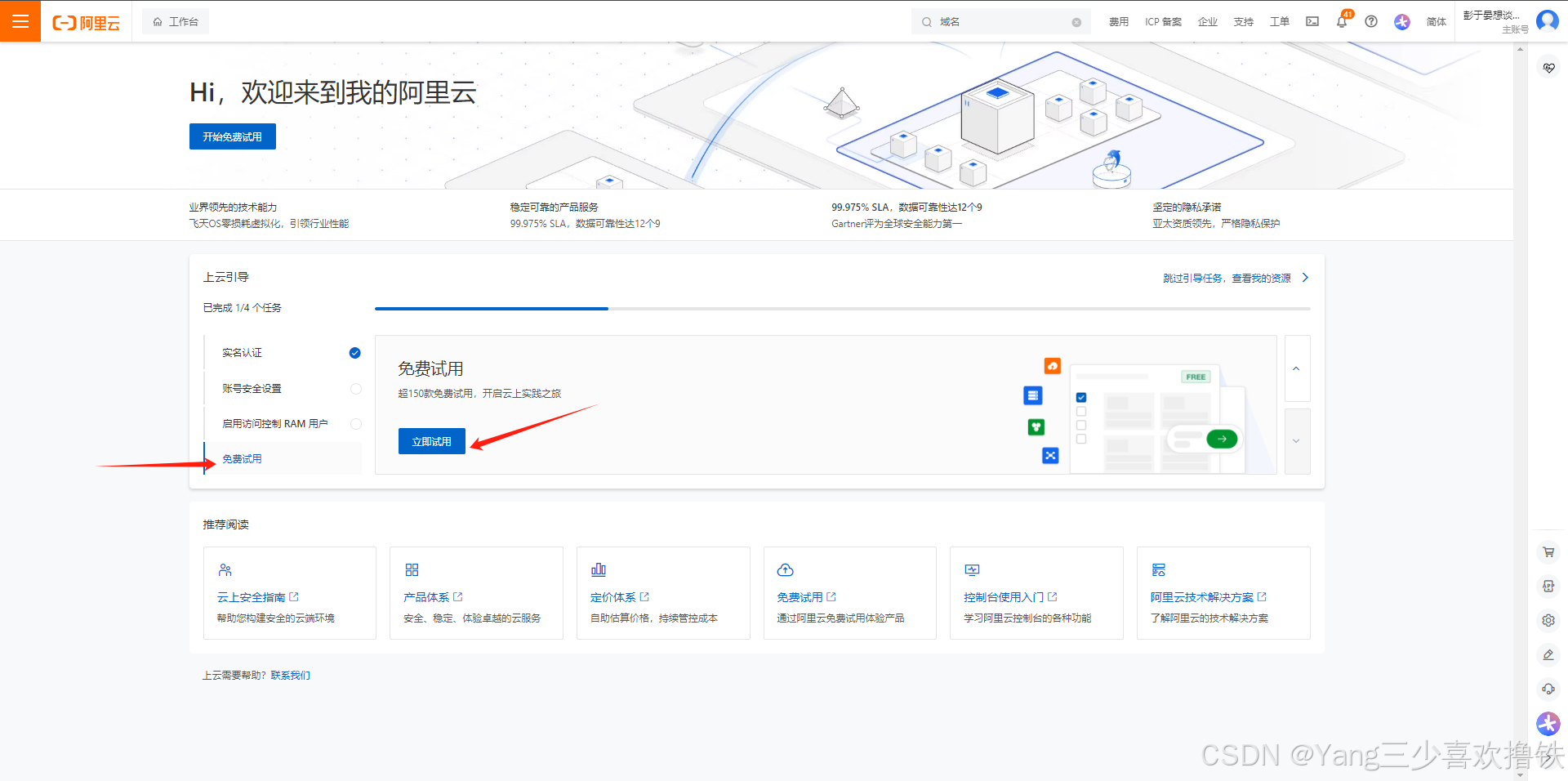This screenshot has height=781, width=1568.
Task: Click the 控制台使用入门 monitor icon
Action: (x=972, y=570)
